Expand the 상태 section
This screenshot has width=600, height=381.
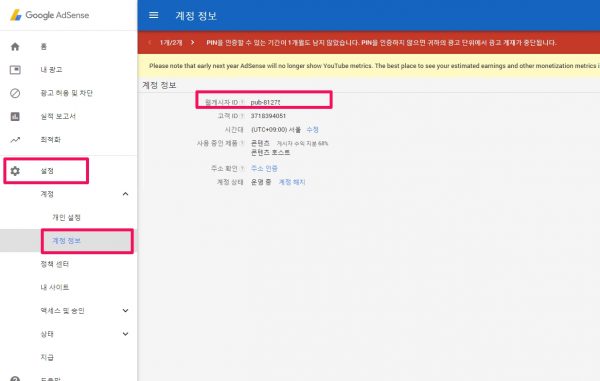(x=125, y=334)
